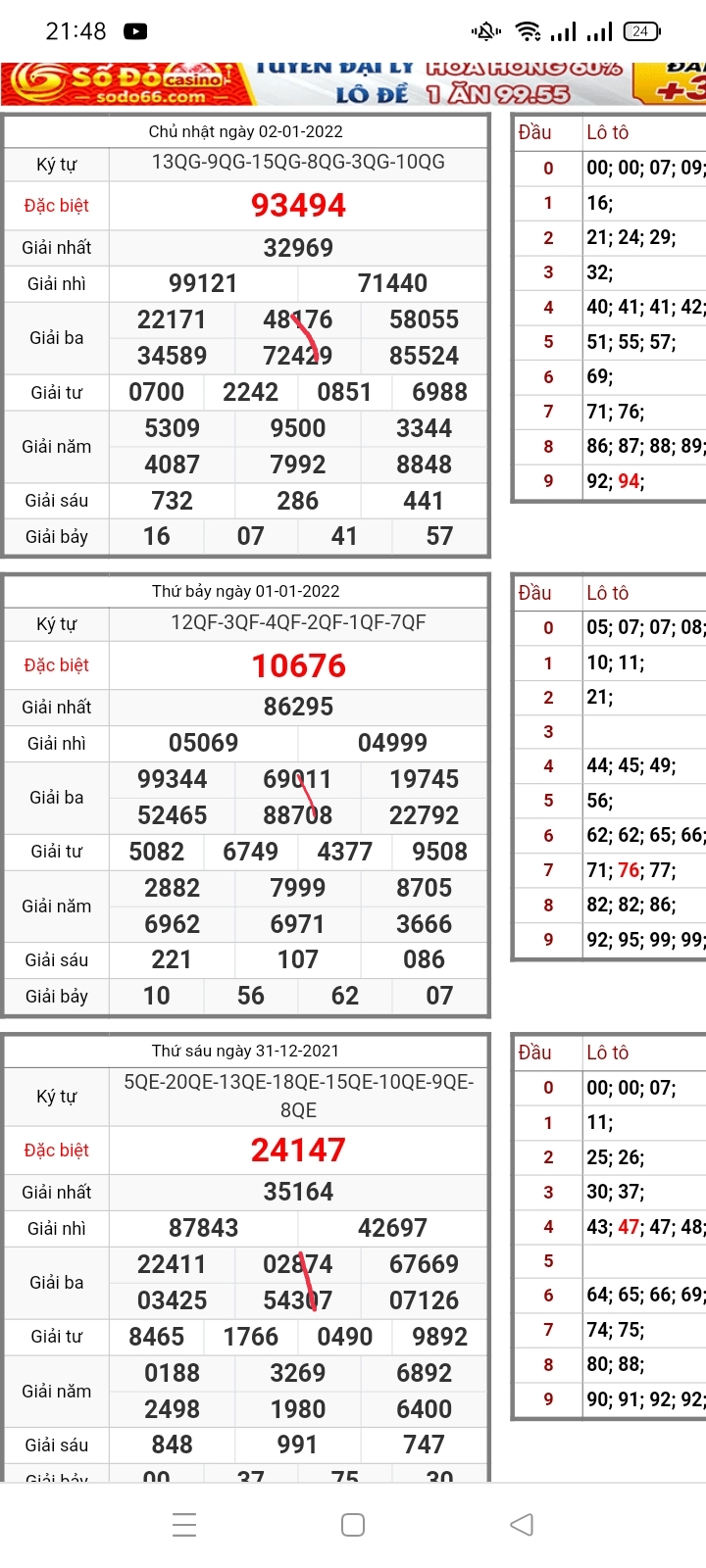
Task: Tap first prize number 32969
Action: [x=298, y=248]
